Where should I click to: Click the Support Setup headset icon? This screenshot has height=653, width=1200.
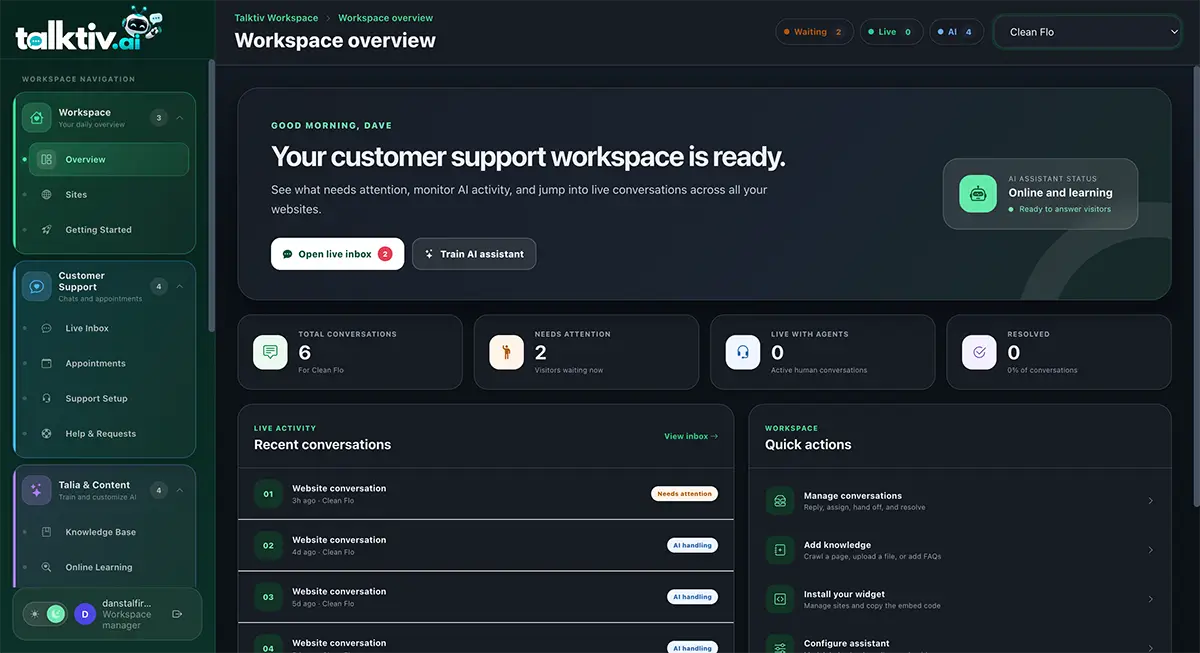47,398
